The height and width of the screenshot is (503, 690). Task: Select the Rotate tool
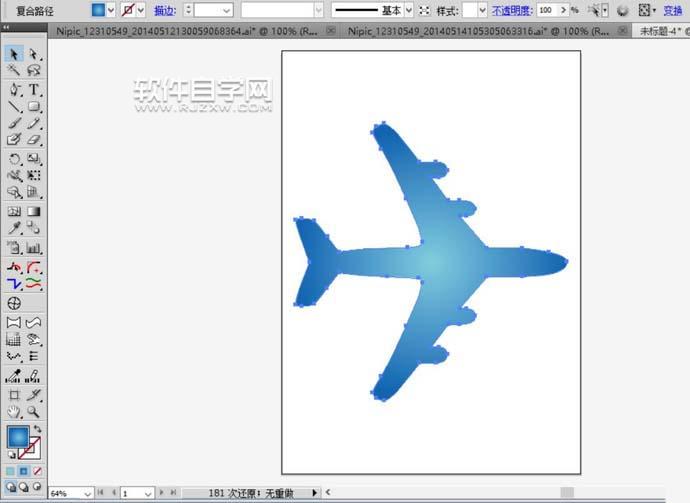[x=14, y=159]
